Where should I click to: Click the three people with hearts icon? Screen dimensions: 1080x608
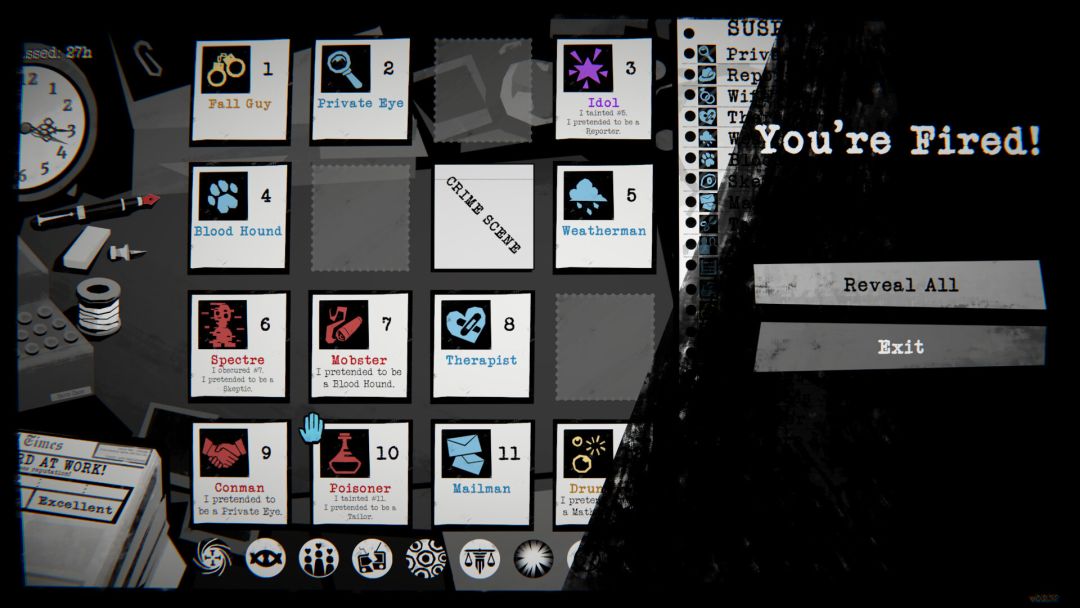(x=319, y=558)
